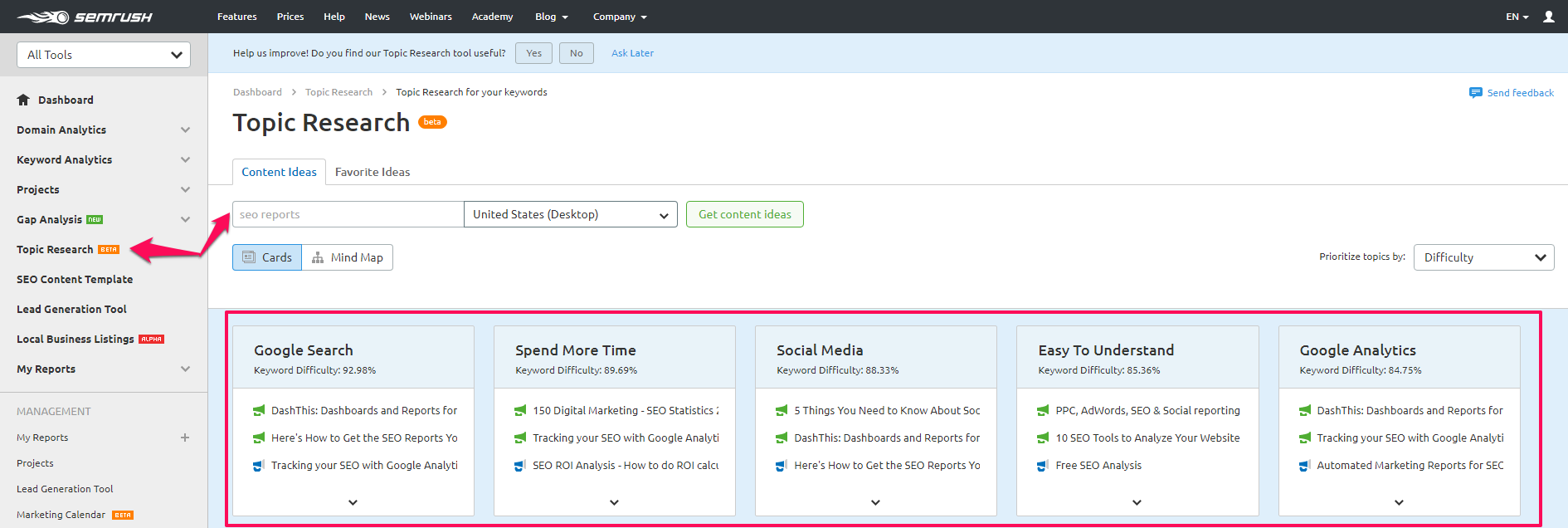Screen dimensions: 1568x528
Task: Open the EN language selector
Action: pos(1517,17)
